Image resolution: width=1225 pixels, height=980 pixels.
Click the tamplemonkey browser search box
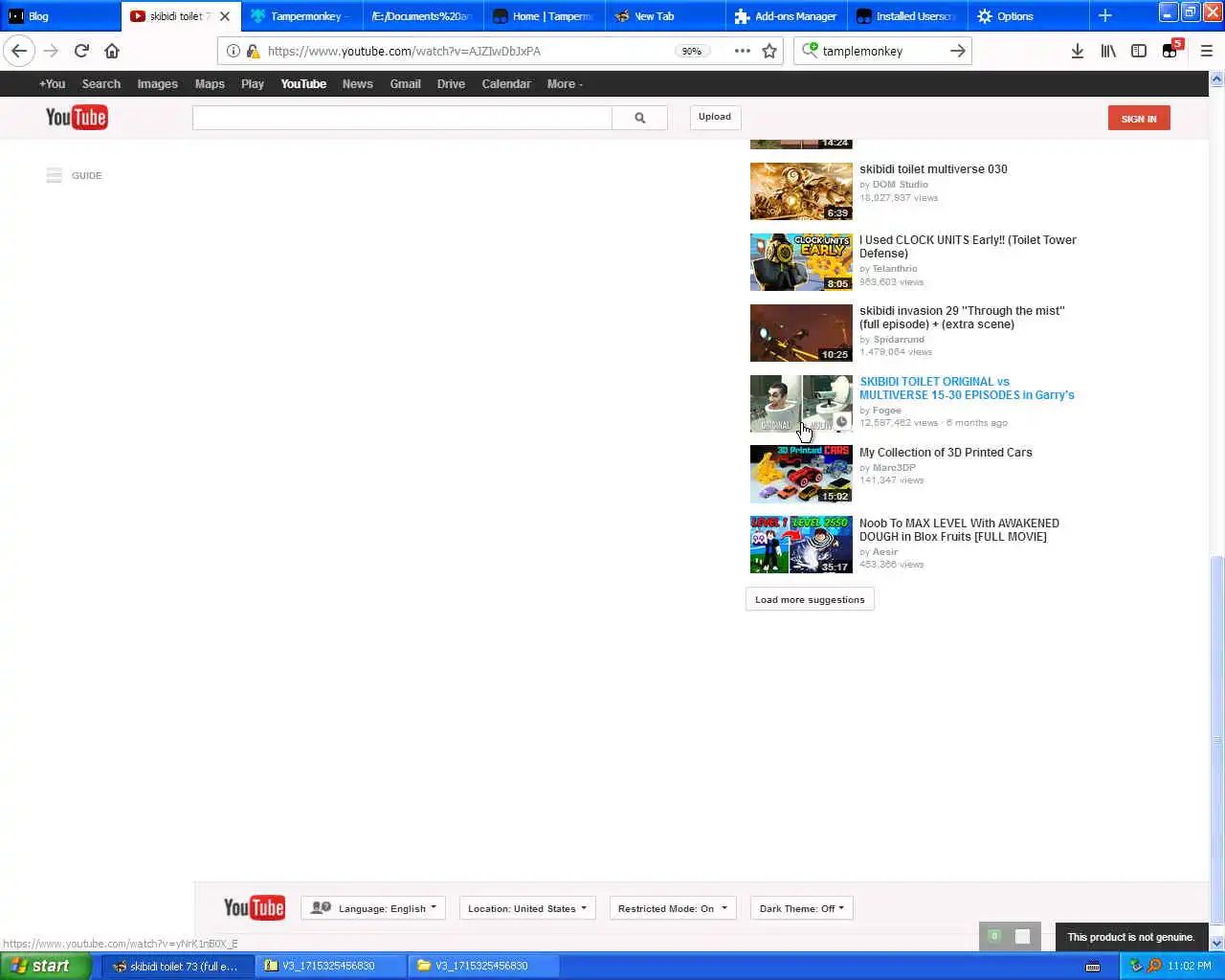point(882,51)
